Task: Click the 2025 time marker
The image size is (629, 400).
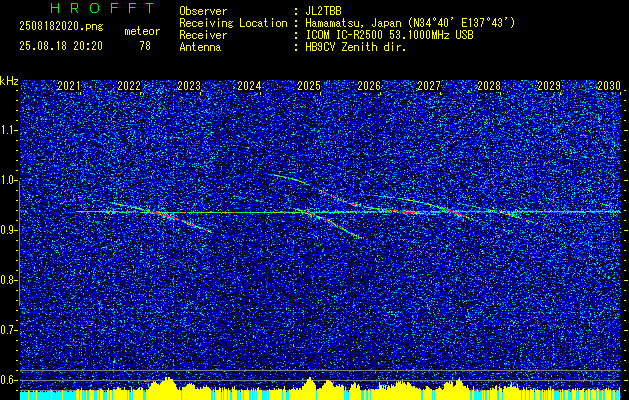Action: click(x=309, y=86)
